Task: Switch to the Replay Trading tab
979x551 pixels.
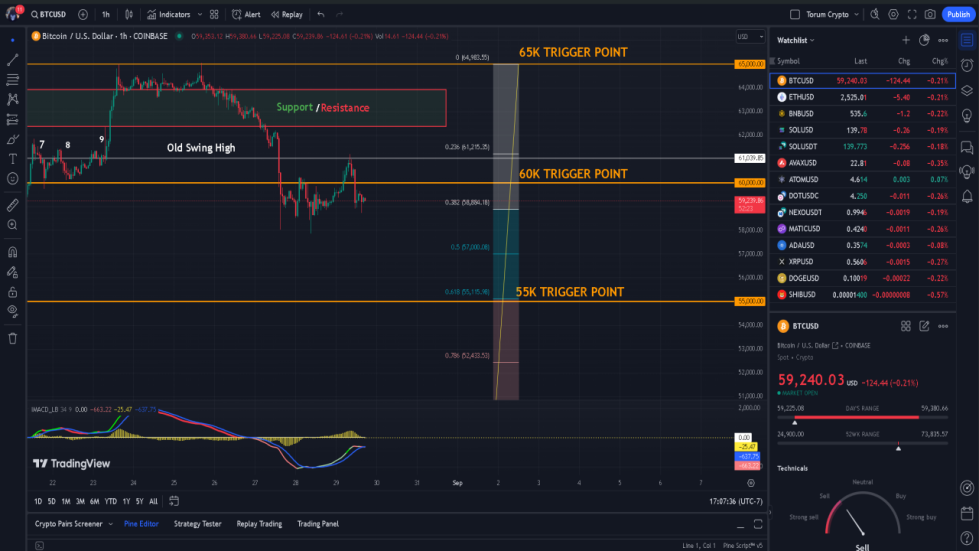Action: (x=259, y=524)
